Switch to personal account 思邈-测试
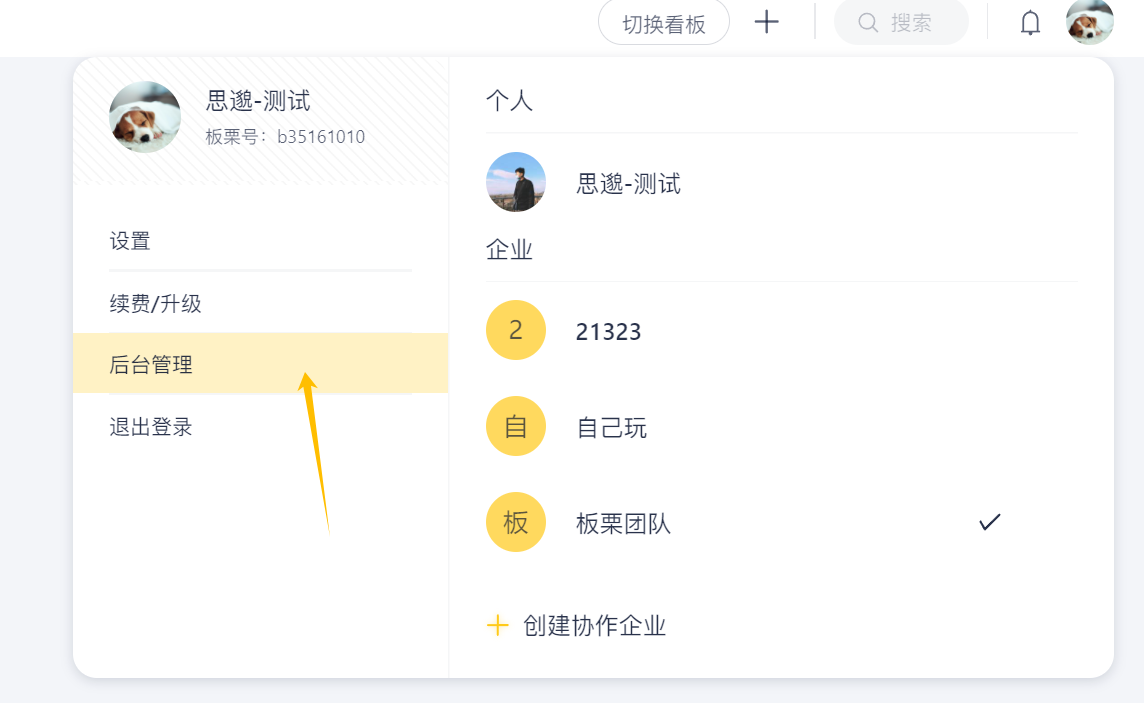The width and height of the screenshot is (1144, 703). click(x=628, y=184)
